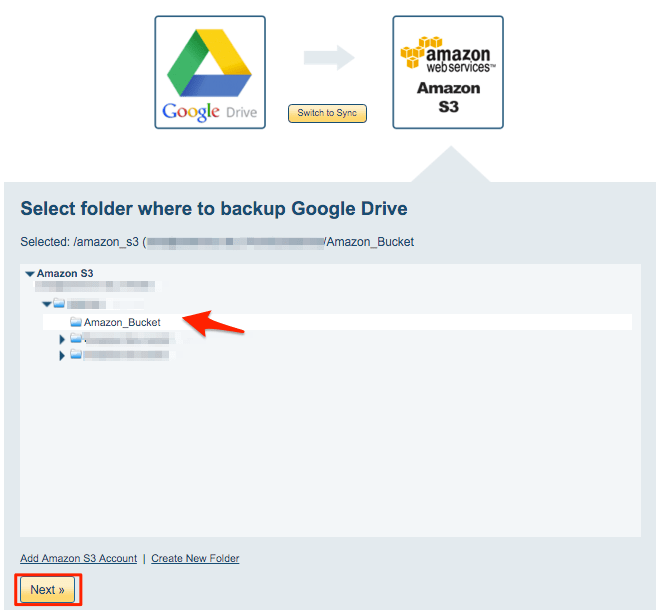Click the Amazon S3 root label
Screen dimensions: 656x610
tap(65, 274)
